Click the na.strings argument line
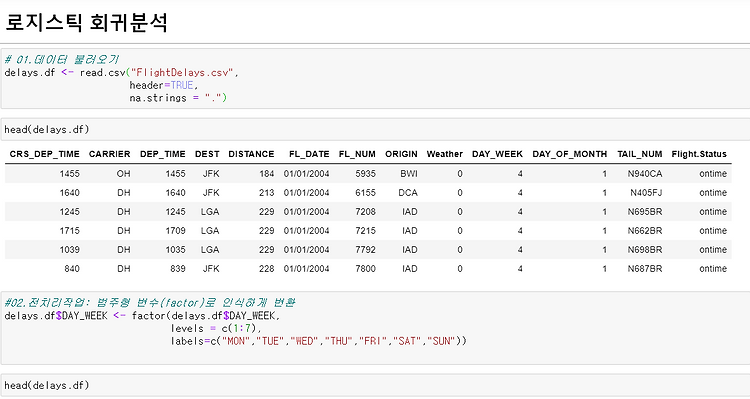Viewport: 750px width, 399px height. (x=178, y=98)
